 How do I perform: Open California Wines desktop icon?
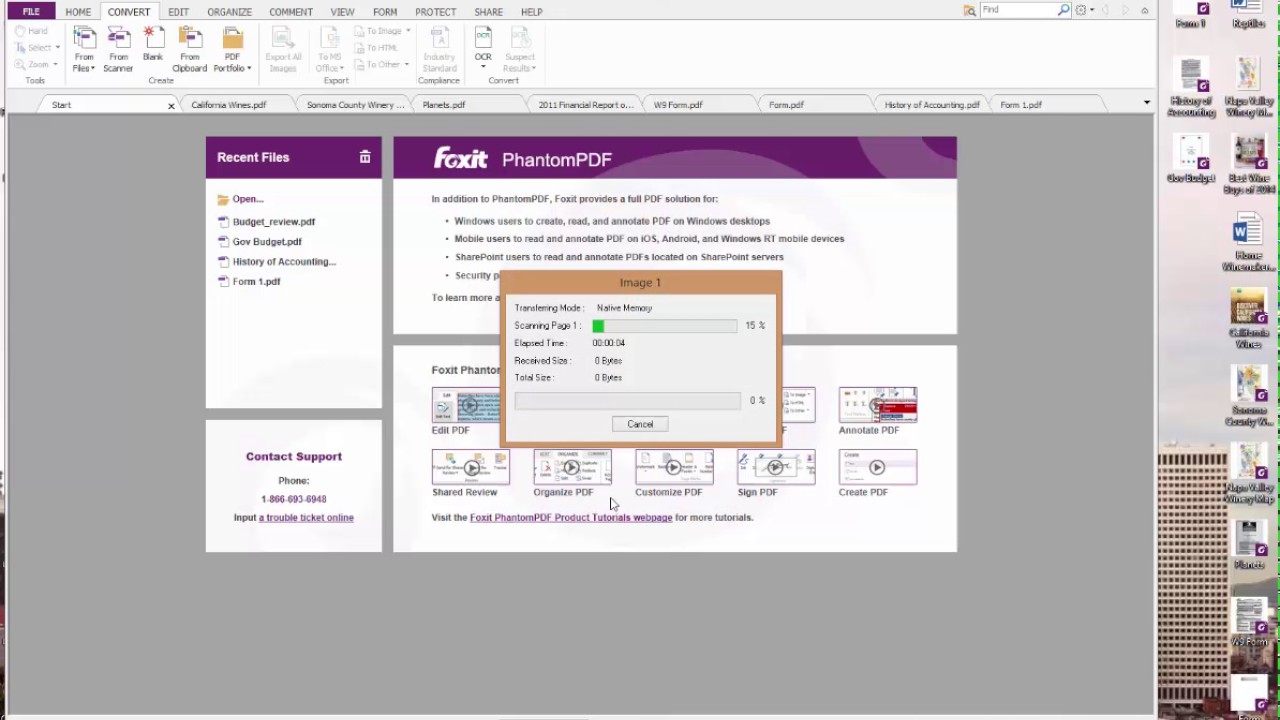coord(1248,320)
